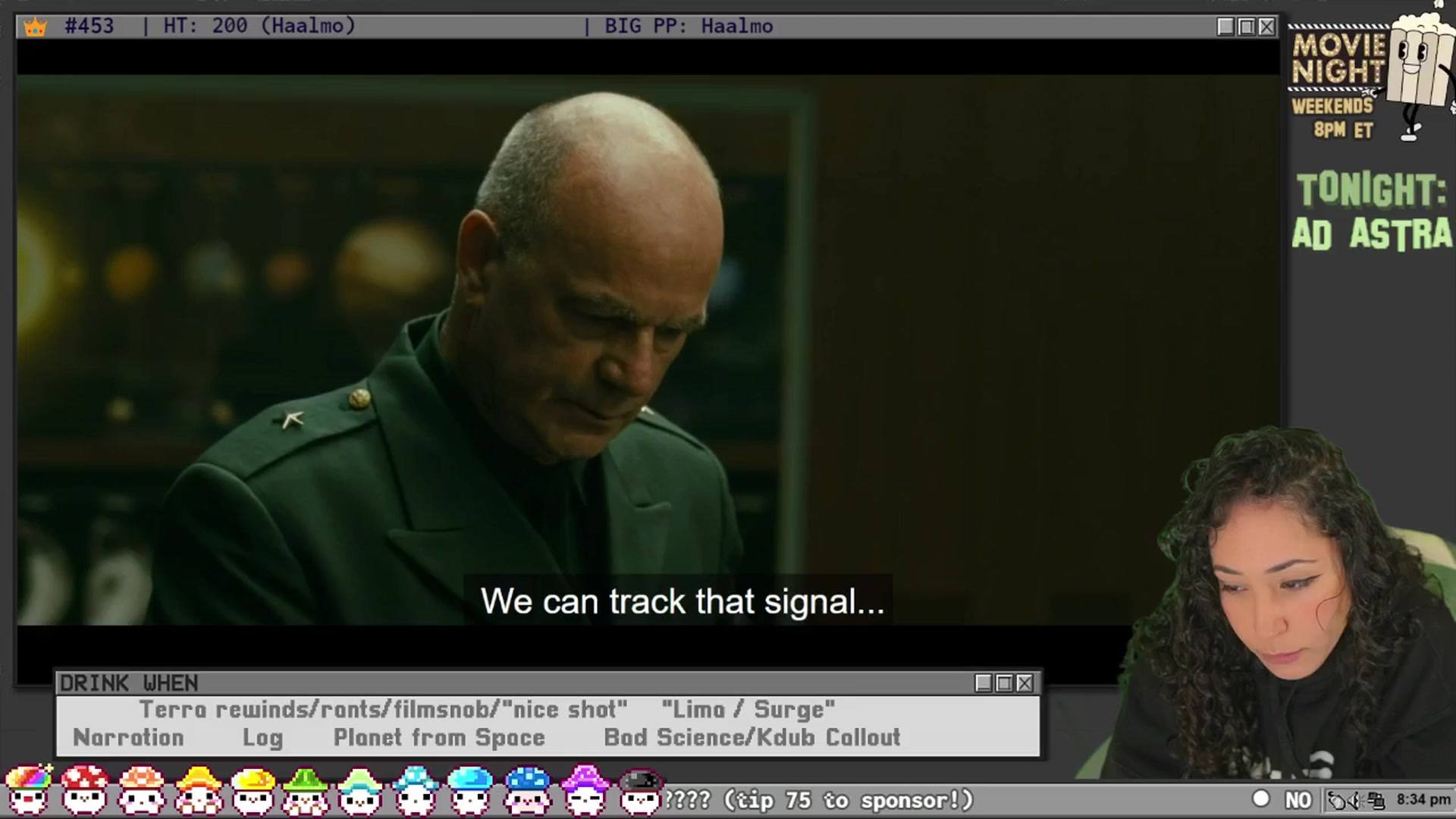Click the red white-spotted mushroom icon
Viewport: 1456px width, 819px height.
pyautogui.click(x=84, y=791)
